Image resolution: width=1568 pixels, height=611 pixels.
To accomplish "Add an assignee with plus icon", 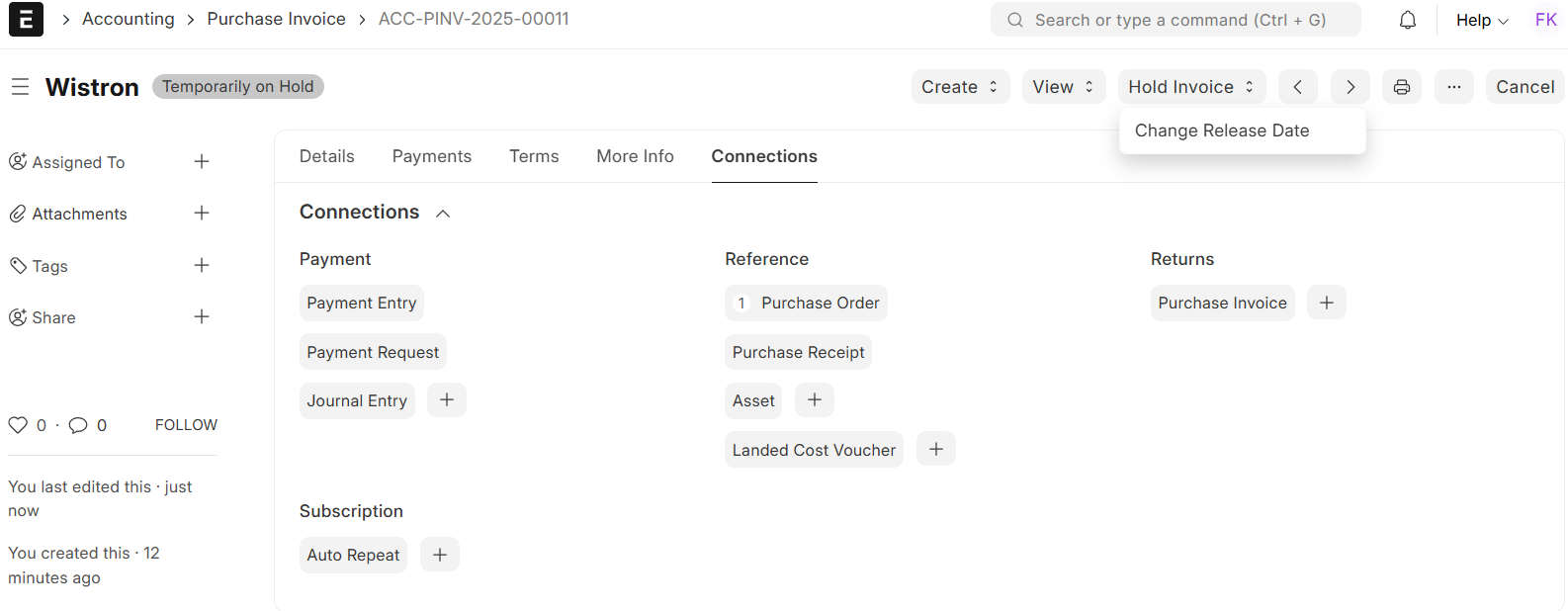I will click(202, 161).
